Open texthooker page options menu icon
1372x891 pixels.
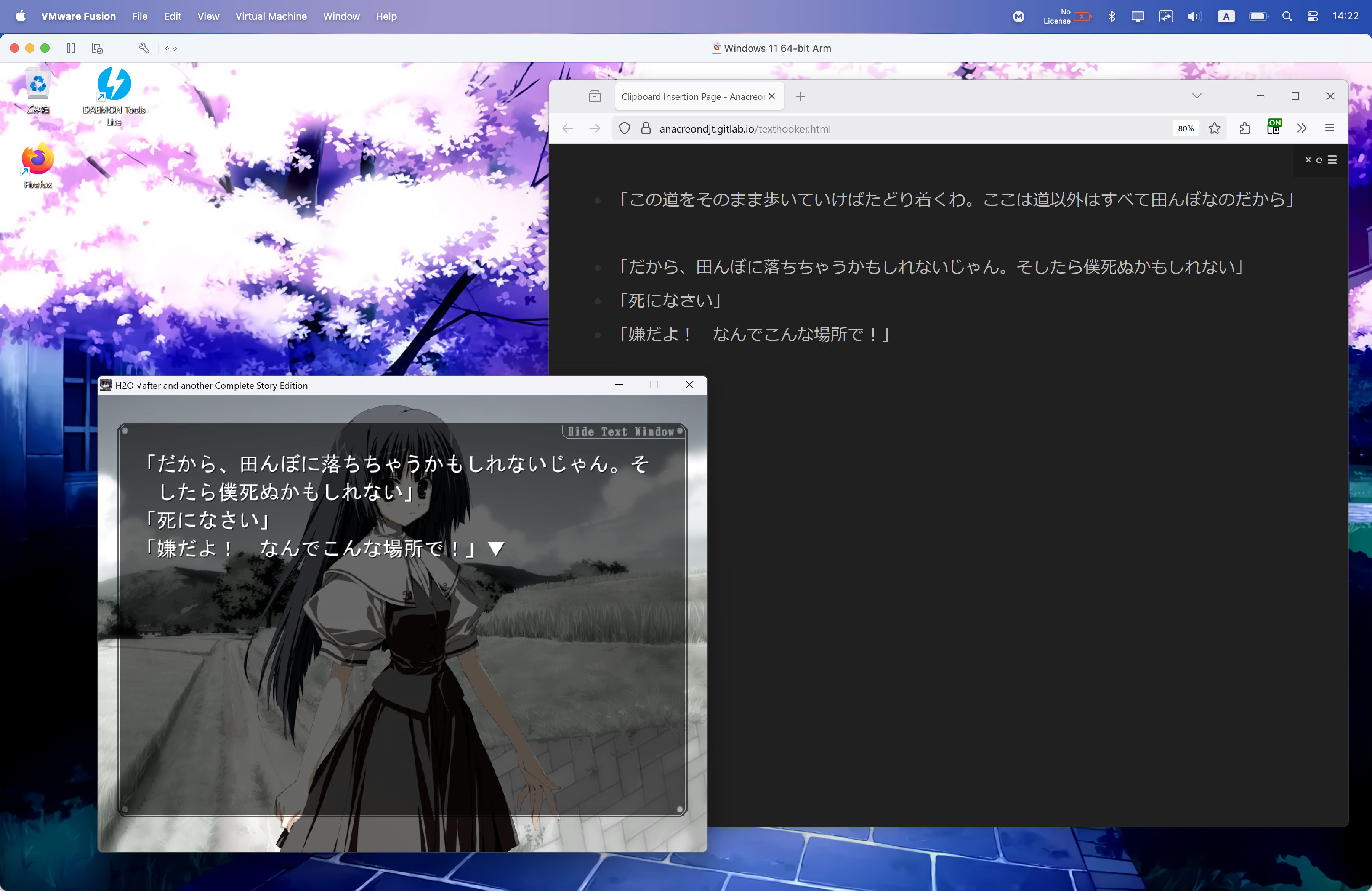point(1332,160)
